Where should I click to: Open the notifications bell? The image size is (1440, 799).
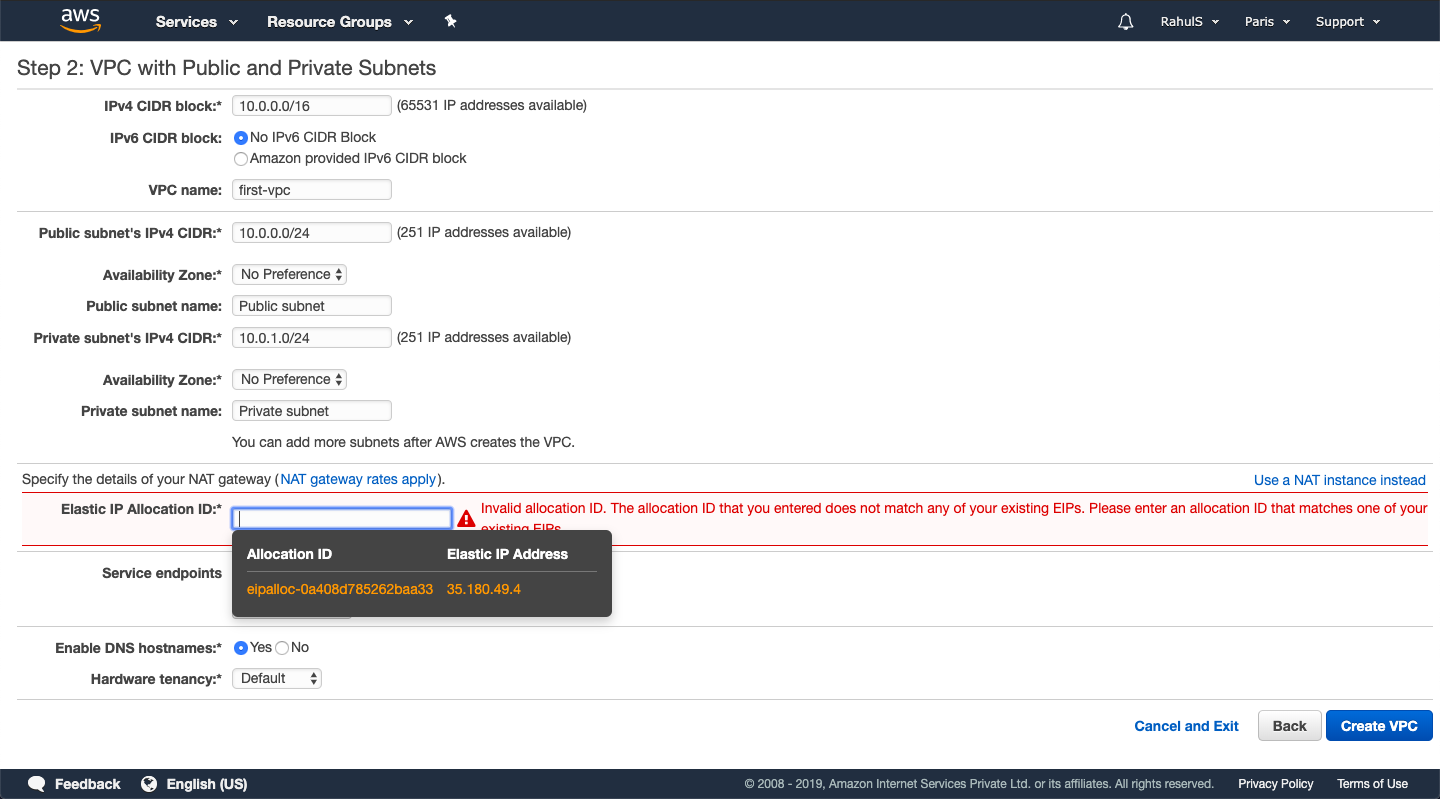click(x=1125, y=20)
